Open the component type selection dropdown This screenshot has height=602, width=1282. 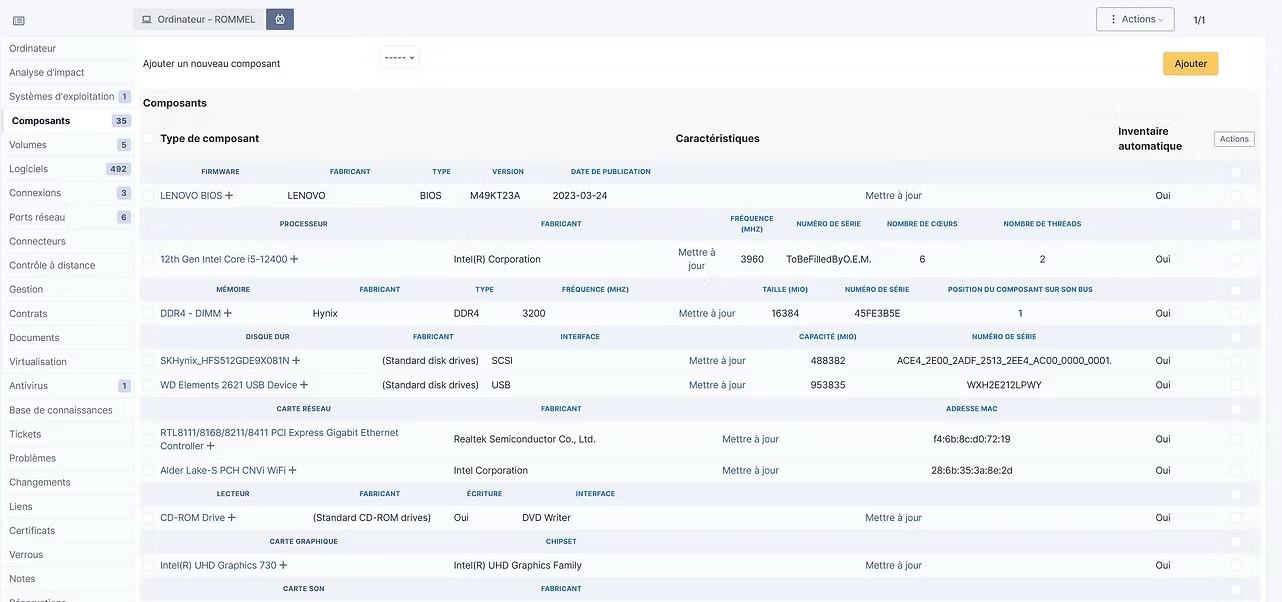pos(399,56)
